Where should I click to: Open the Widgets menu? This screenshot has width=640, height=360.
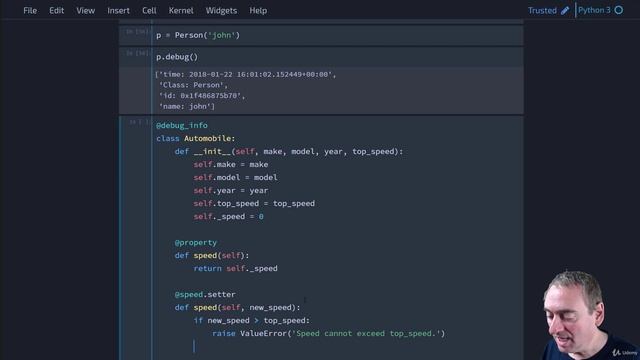coord(221,11)
